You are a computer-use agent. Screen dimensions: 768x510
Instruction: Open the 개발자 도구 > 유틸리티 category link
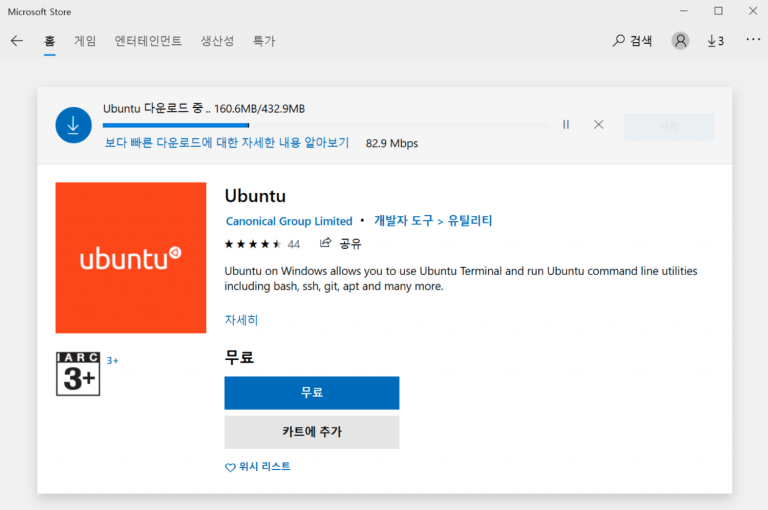(x=433, y=221)
